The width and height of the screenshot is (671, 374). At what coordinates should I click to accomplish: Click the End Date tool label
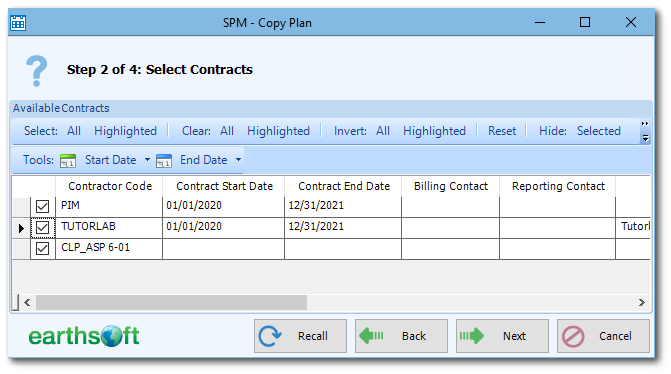pos(204,160)
